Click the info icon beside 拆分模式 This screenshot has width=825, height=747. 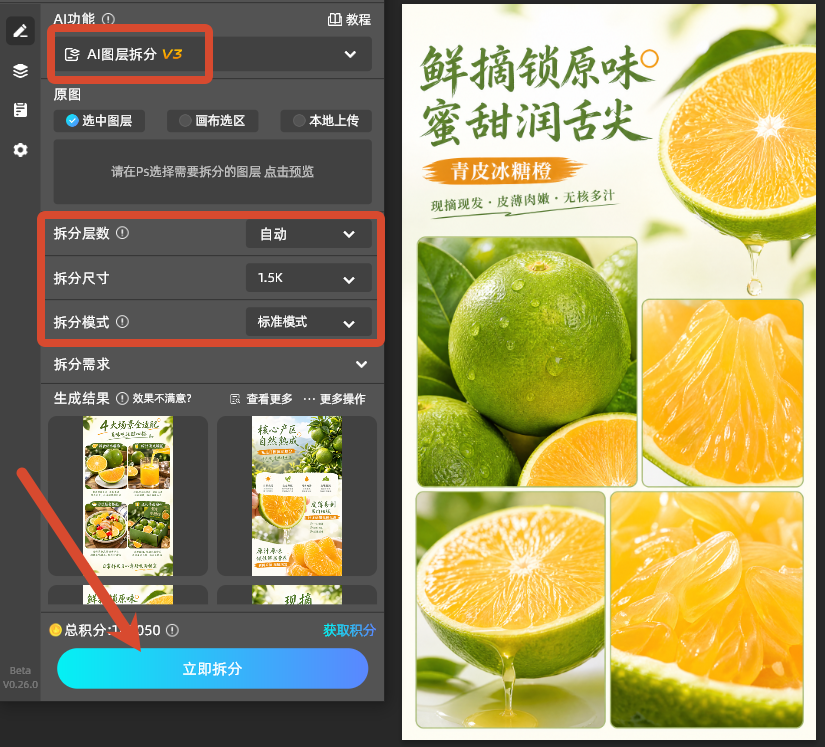[x=123, y=321]
